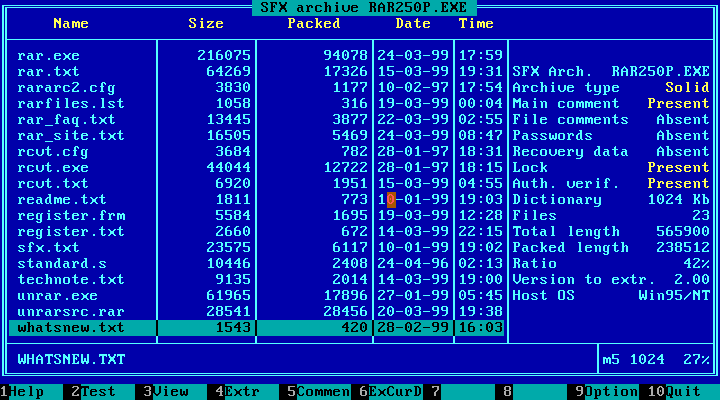Select file rcvt.exe
Screen dimensions: 720x400
click(53, 168)
